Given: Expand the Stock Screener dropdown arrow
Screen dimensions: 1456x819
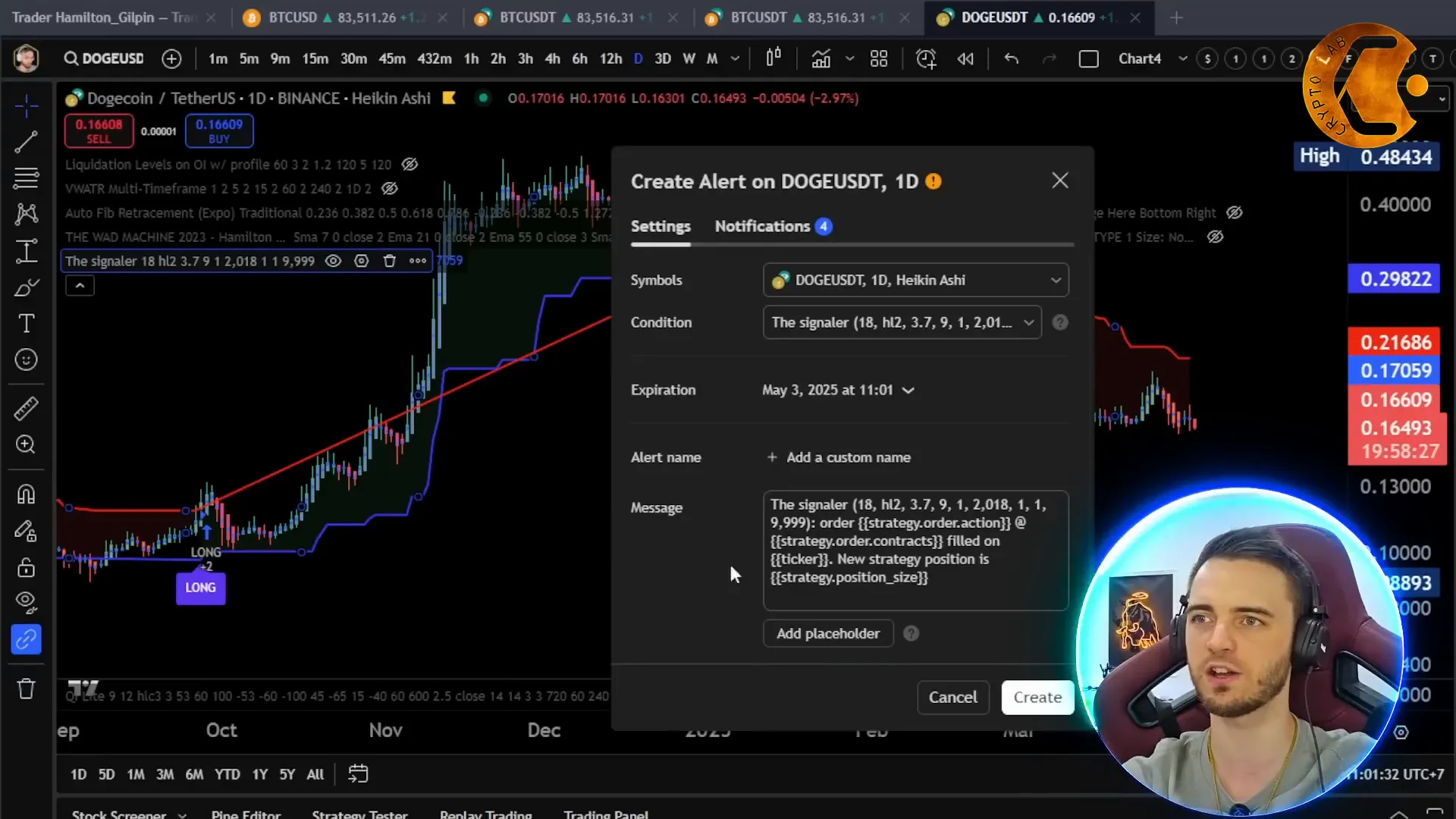Looking at the screenshot, I should click(182, 814).
